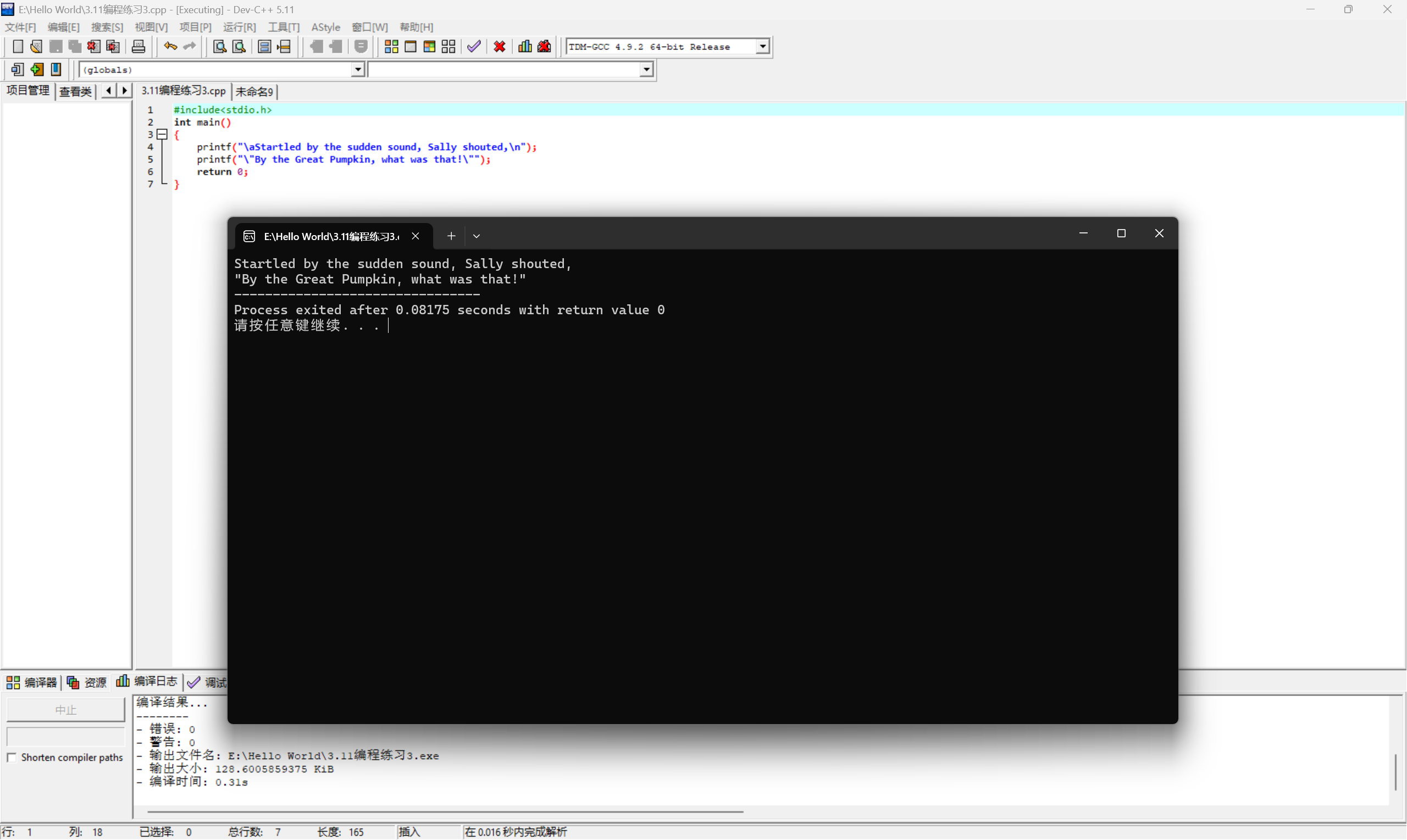This screenshot has height=840, width=1407.
Task: Open the terminal new-tab dropdown chevron
Action: (476, 236)
